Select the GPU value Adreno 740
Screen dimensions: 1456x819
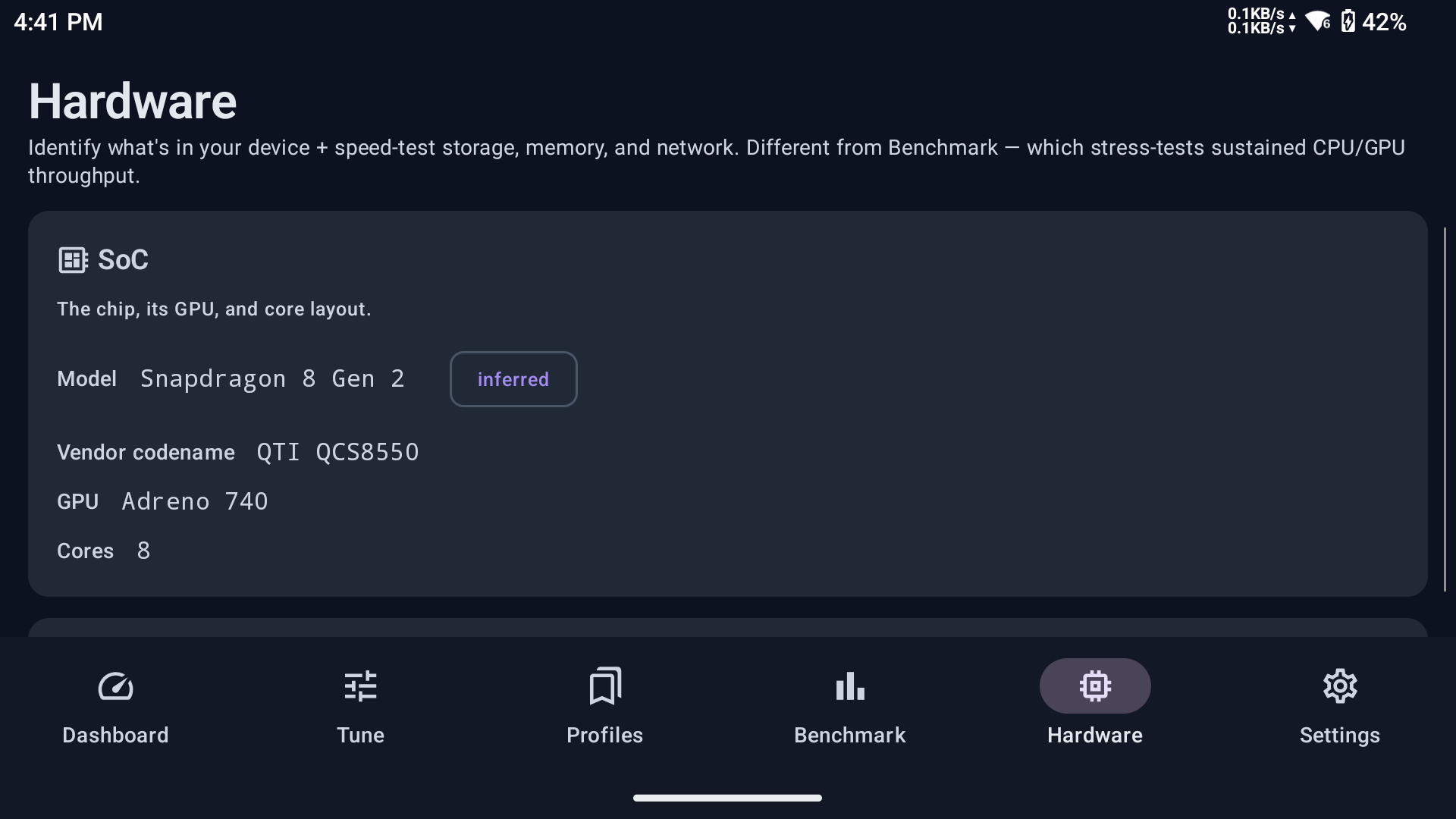coord(195,501)
